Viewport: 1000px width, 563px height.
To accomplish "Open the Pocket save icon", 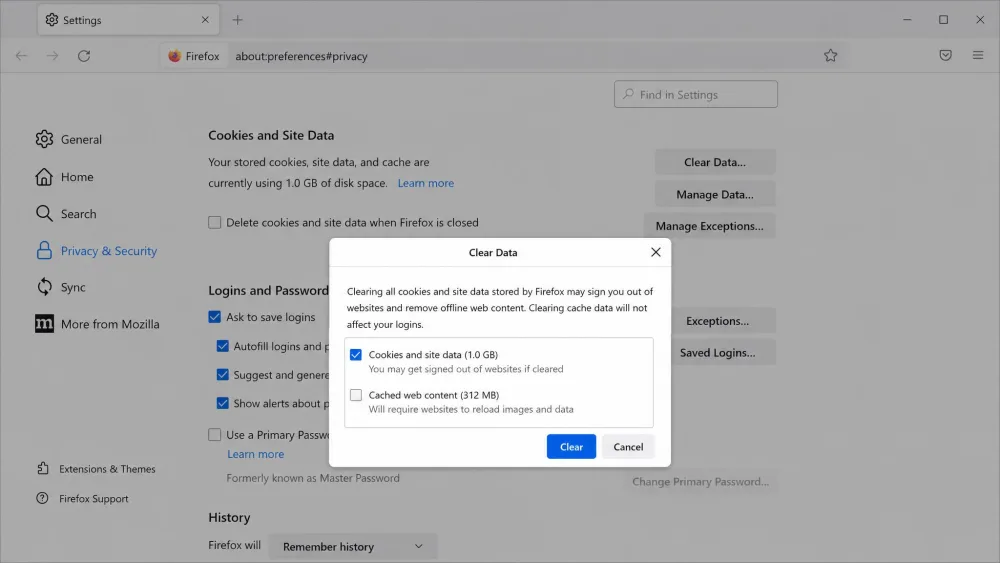I will point(945,55).
